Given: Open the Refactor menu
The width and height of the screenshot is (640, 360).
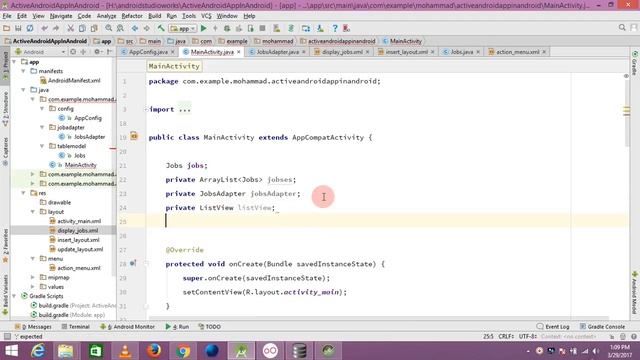Looking at the screenshot, I should point(132,16).
